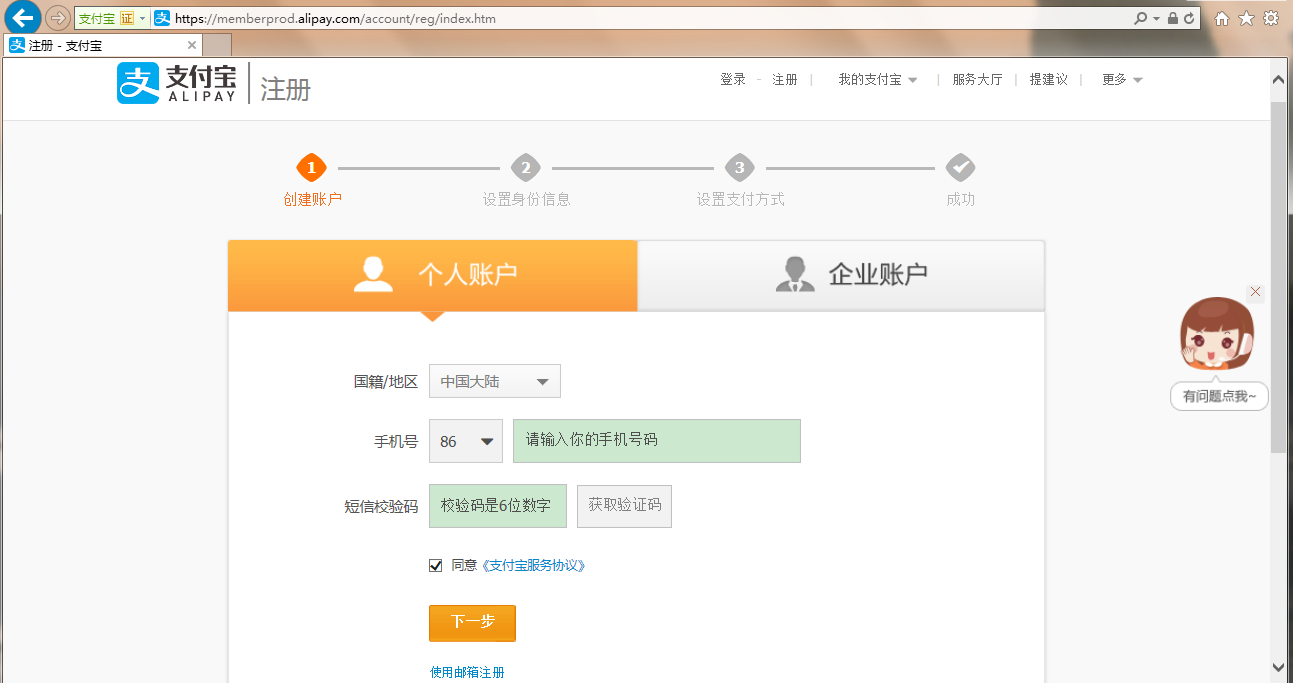Expand the 我的支付宝 menu
The image size is (1293, 683).
(x=877, y=80)
